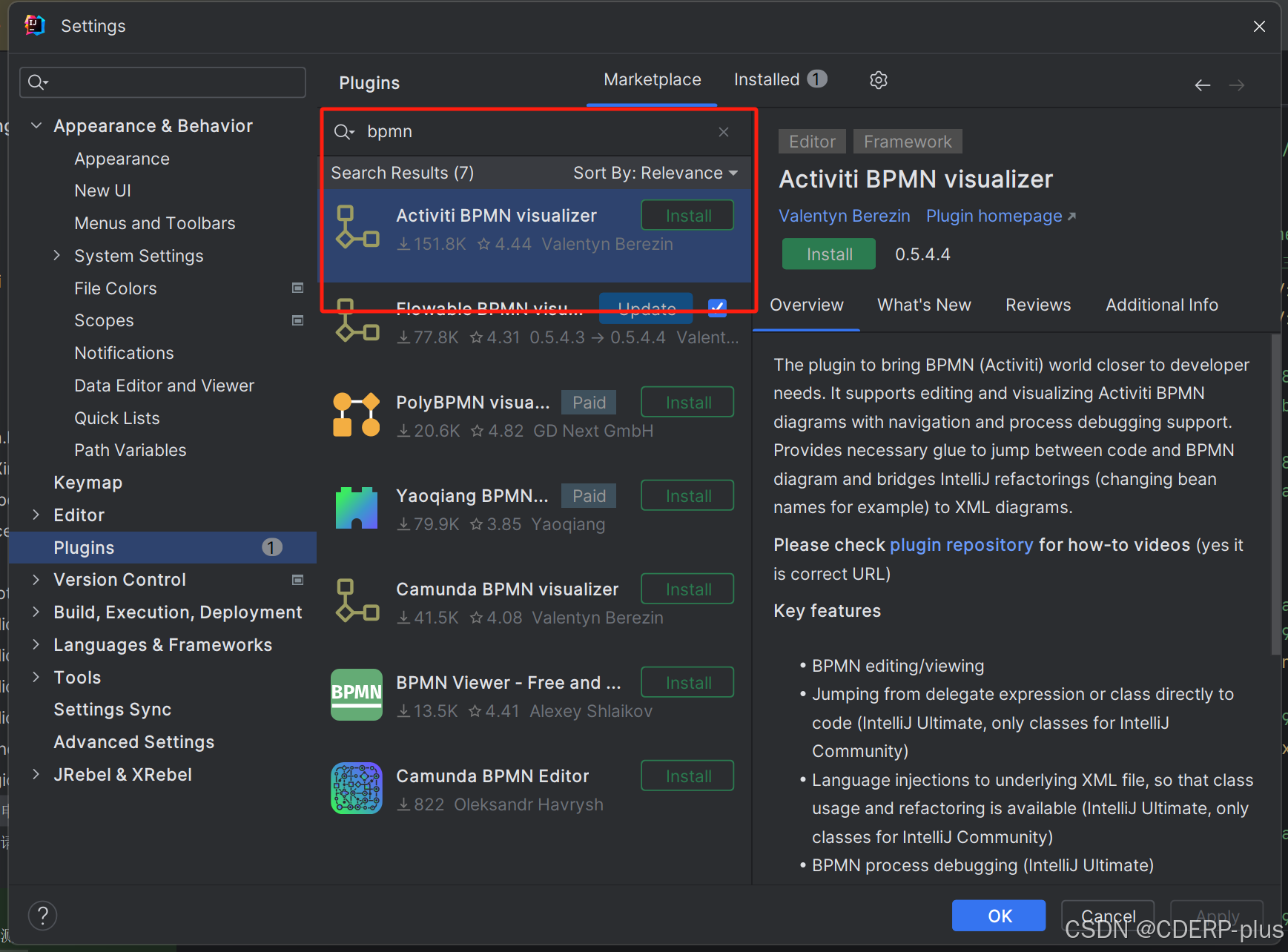
Task: Expand the Version Control node
Action: 36,580
